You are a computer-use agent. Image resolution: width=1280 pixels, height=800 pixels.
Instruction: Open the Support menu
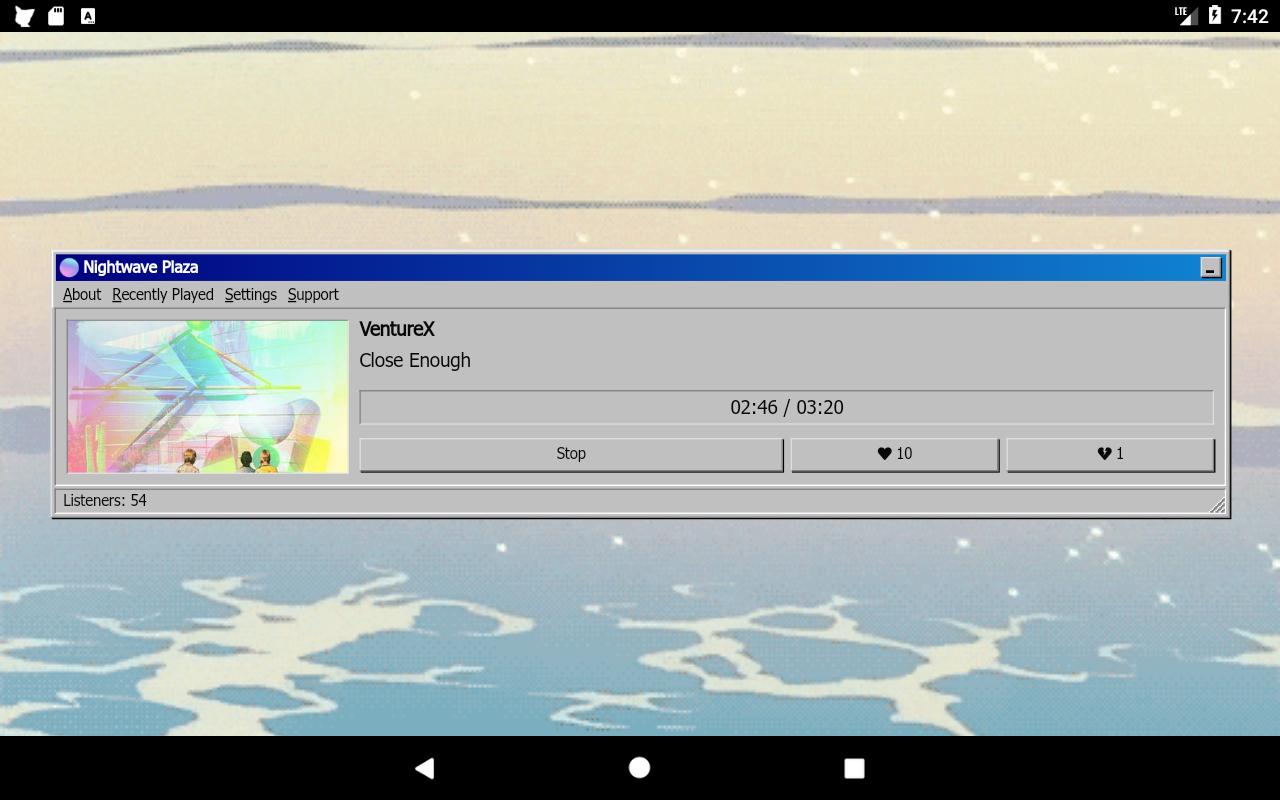[x=313, y=294]
